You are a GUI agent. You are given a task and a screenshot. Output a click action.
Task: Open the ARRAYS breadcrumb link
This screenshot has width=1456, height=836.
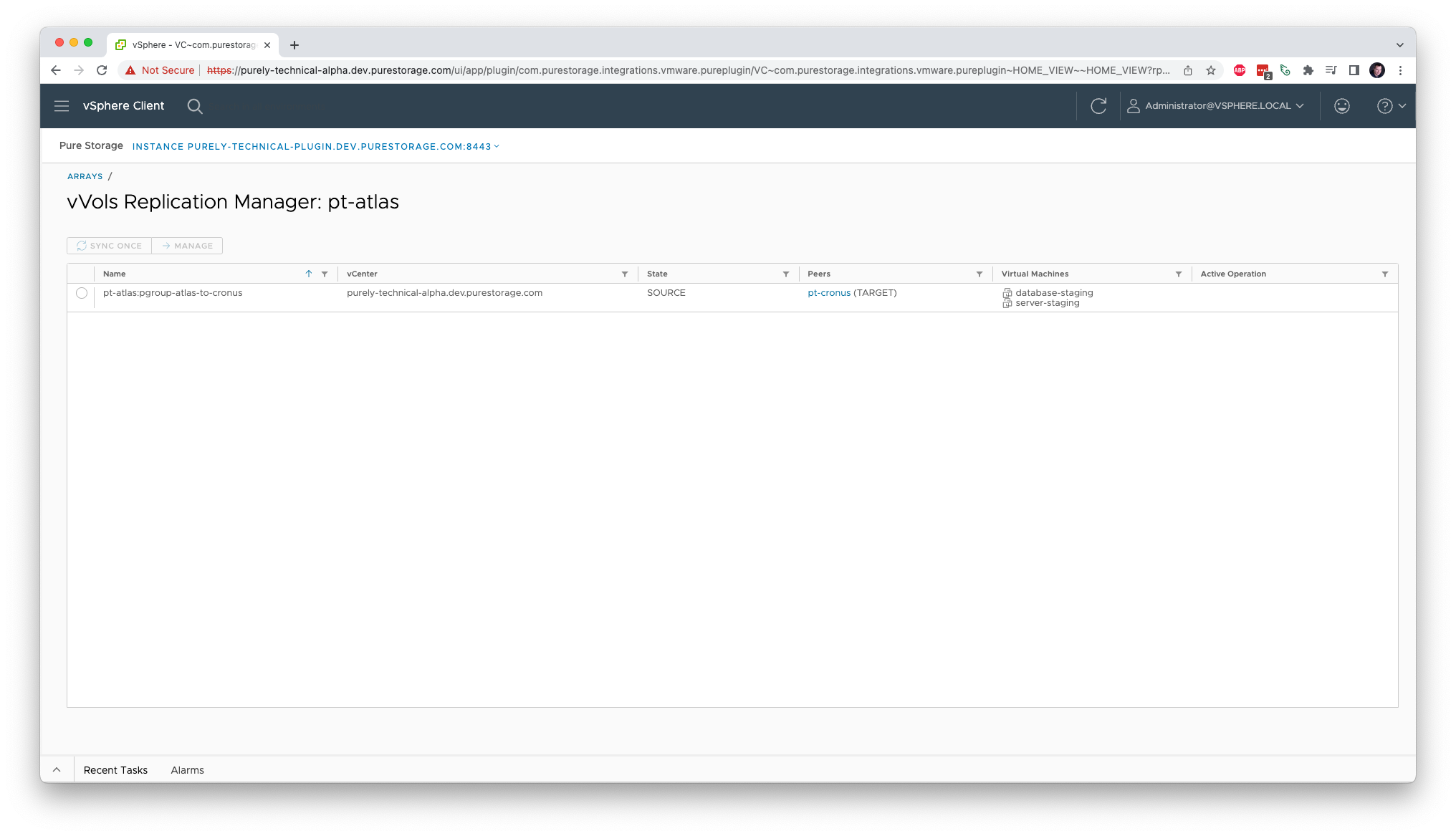click(x=85, y=176)
